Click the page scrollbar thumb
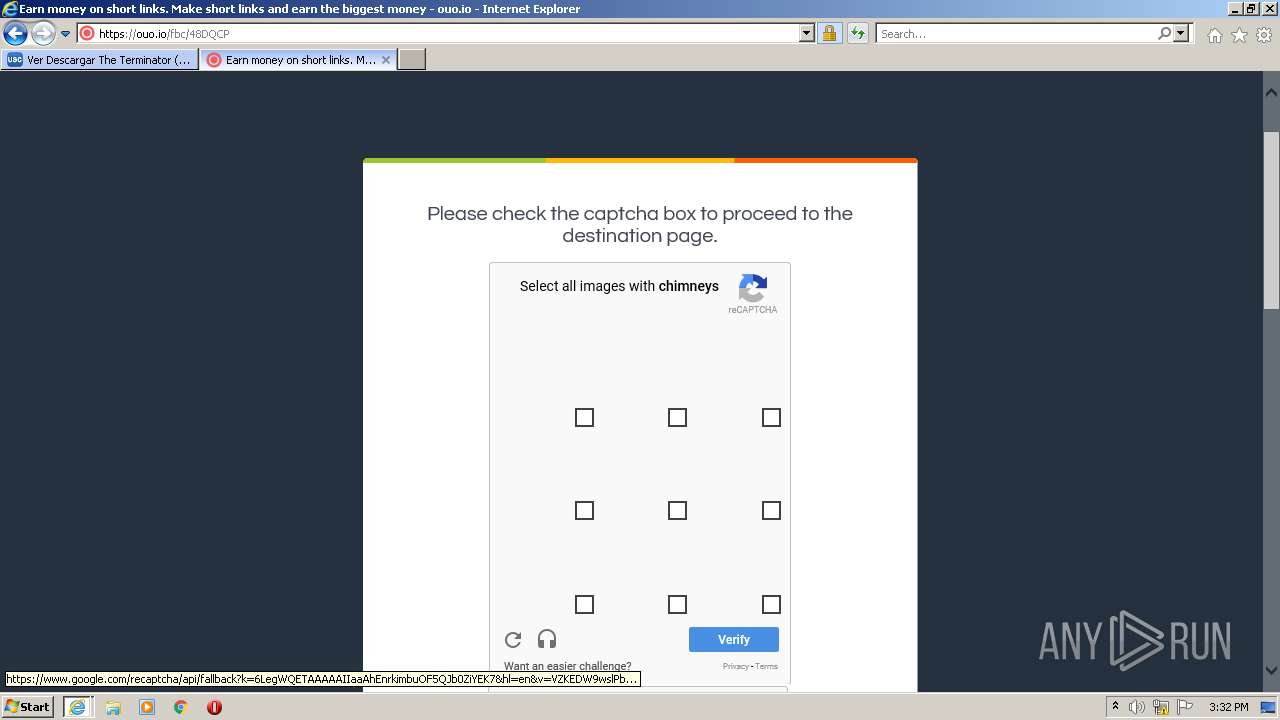The width and height of the screenshot is (1280, 720). click(x=1271, y=220)
